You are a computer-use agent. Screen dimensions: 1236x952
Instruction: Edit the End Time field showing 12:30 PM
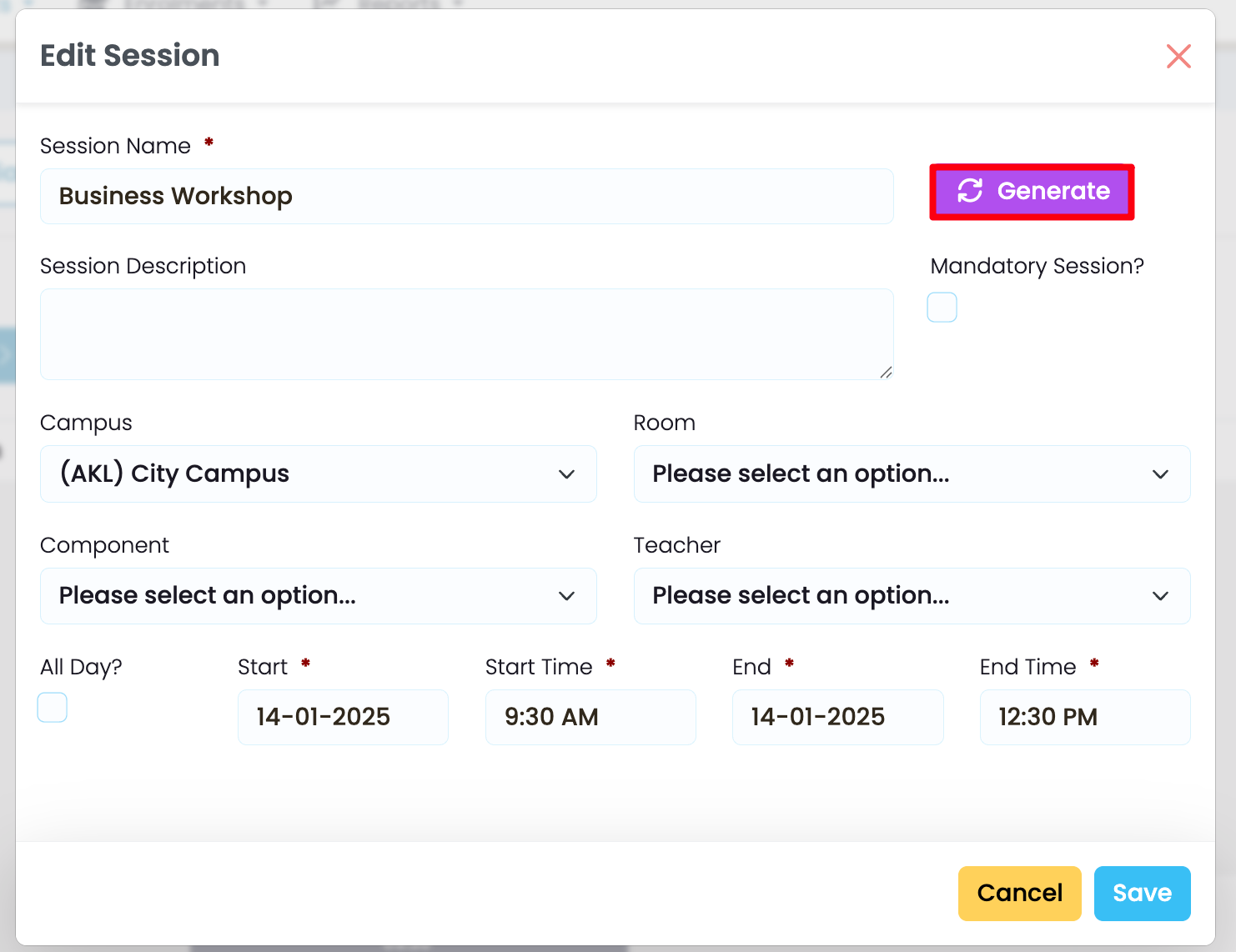click(x=1084, y=717)
